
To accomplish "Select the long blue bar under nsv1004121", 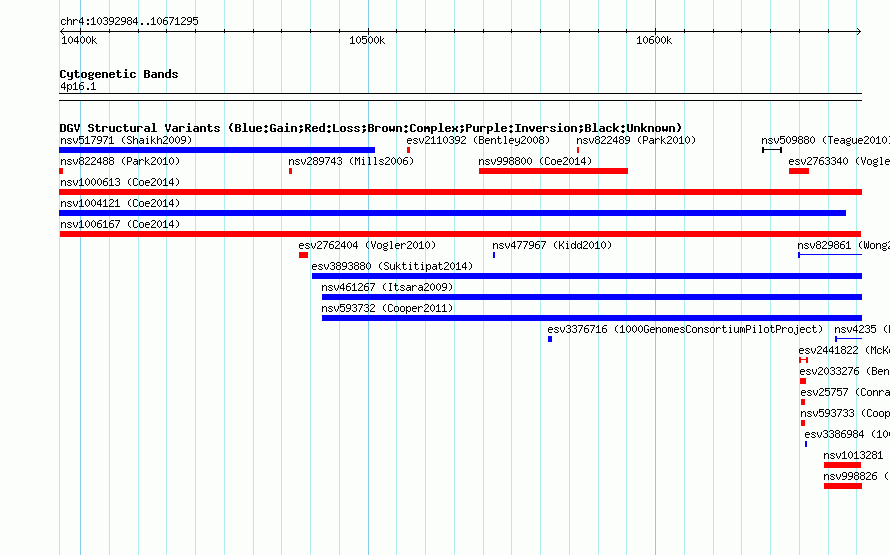I will 452,213.
